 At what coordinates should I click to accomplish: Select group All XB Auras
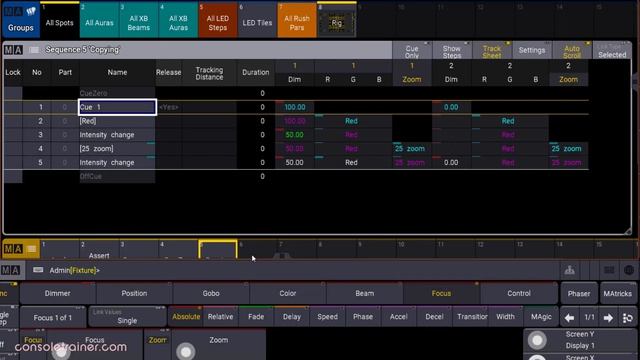tap(178, 20)
